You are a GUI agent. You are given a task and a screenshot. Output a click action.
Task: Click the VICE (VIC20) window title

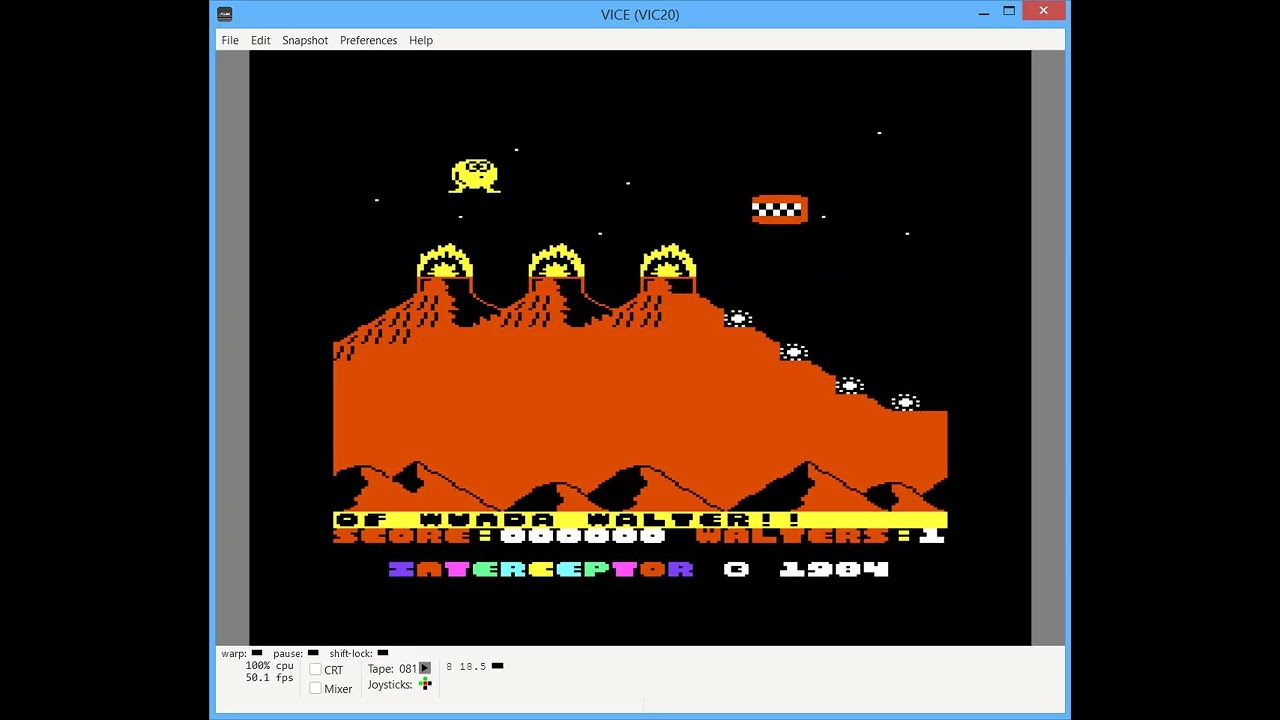[x=640, y=14]
